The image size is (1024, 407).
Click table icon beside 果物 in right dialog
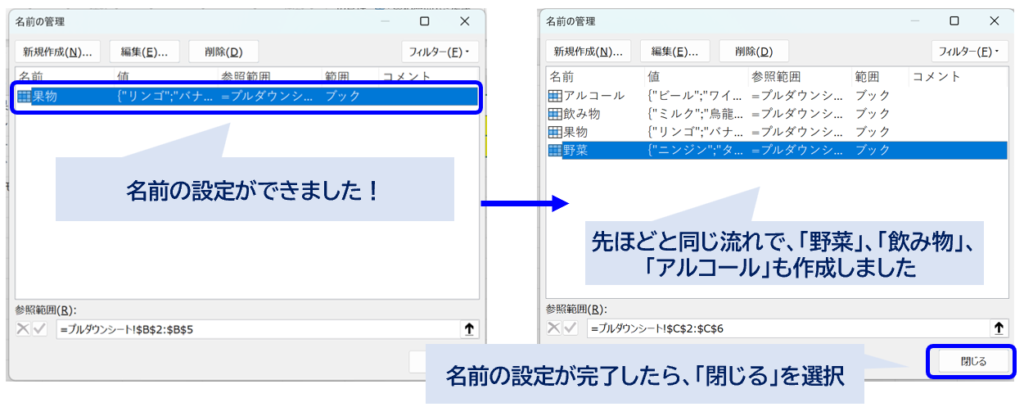point(554,132)
